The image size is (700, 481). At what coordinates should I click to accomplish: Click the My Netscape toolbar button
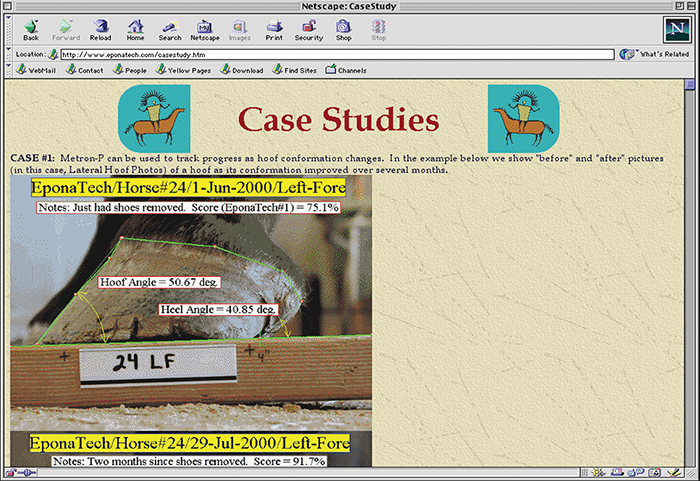tap(204, 28)
